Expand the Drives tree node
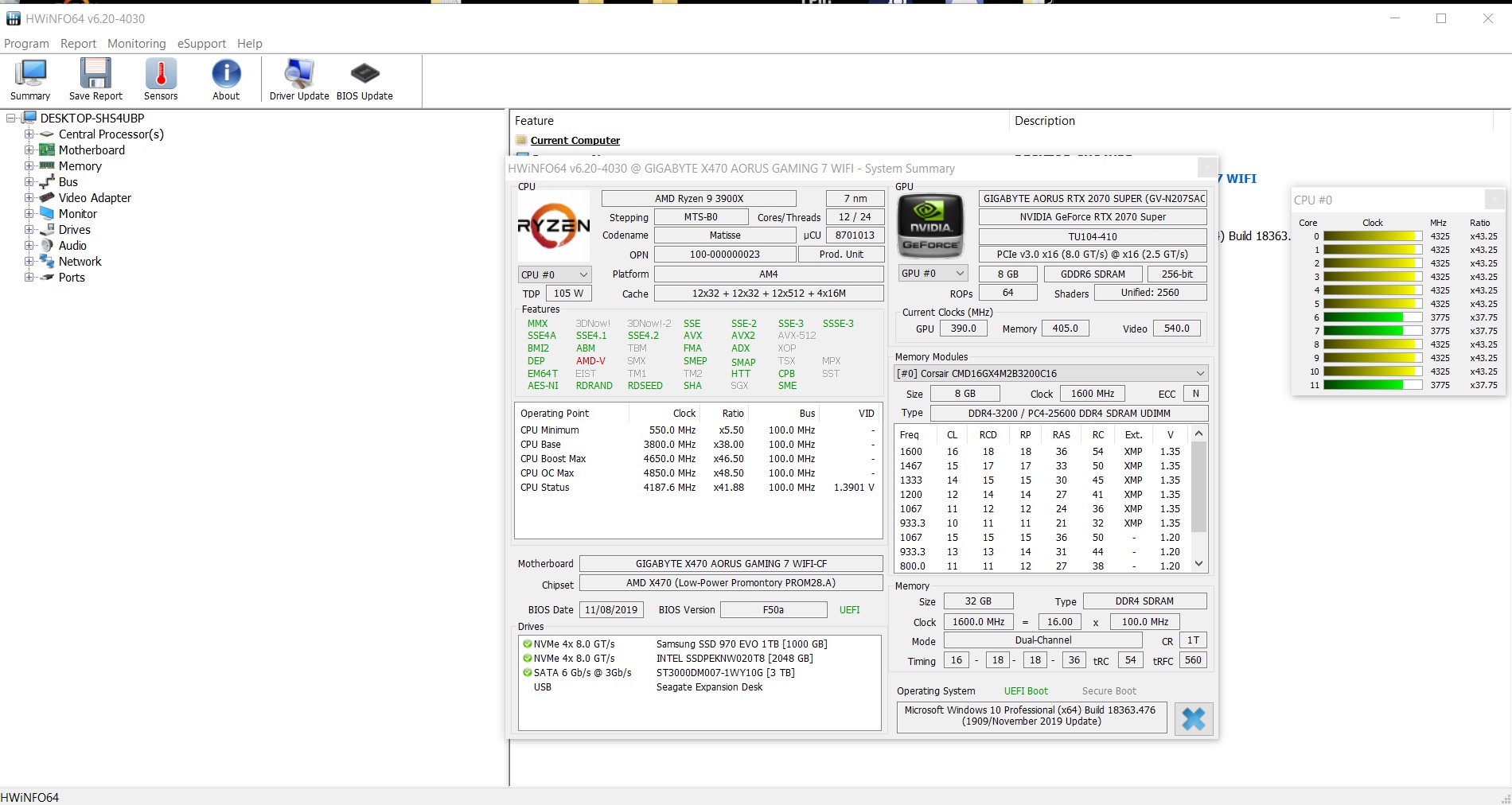The width and height of the screenshot is (1512, 805). [29, 230]
